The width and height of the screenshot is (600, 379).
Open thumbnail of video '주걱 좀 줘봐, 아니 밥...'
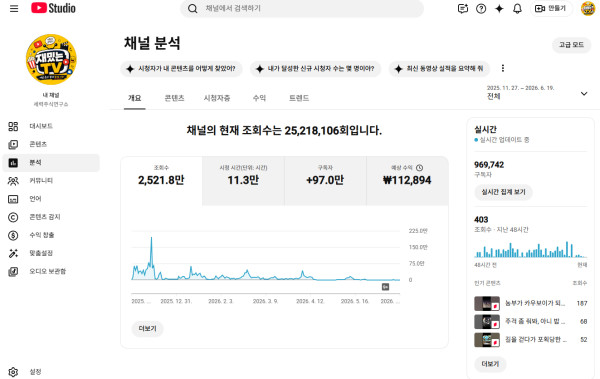coord(487,322)
